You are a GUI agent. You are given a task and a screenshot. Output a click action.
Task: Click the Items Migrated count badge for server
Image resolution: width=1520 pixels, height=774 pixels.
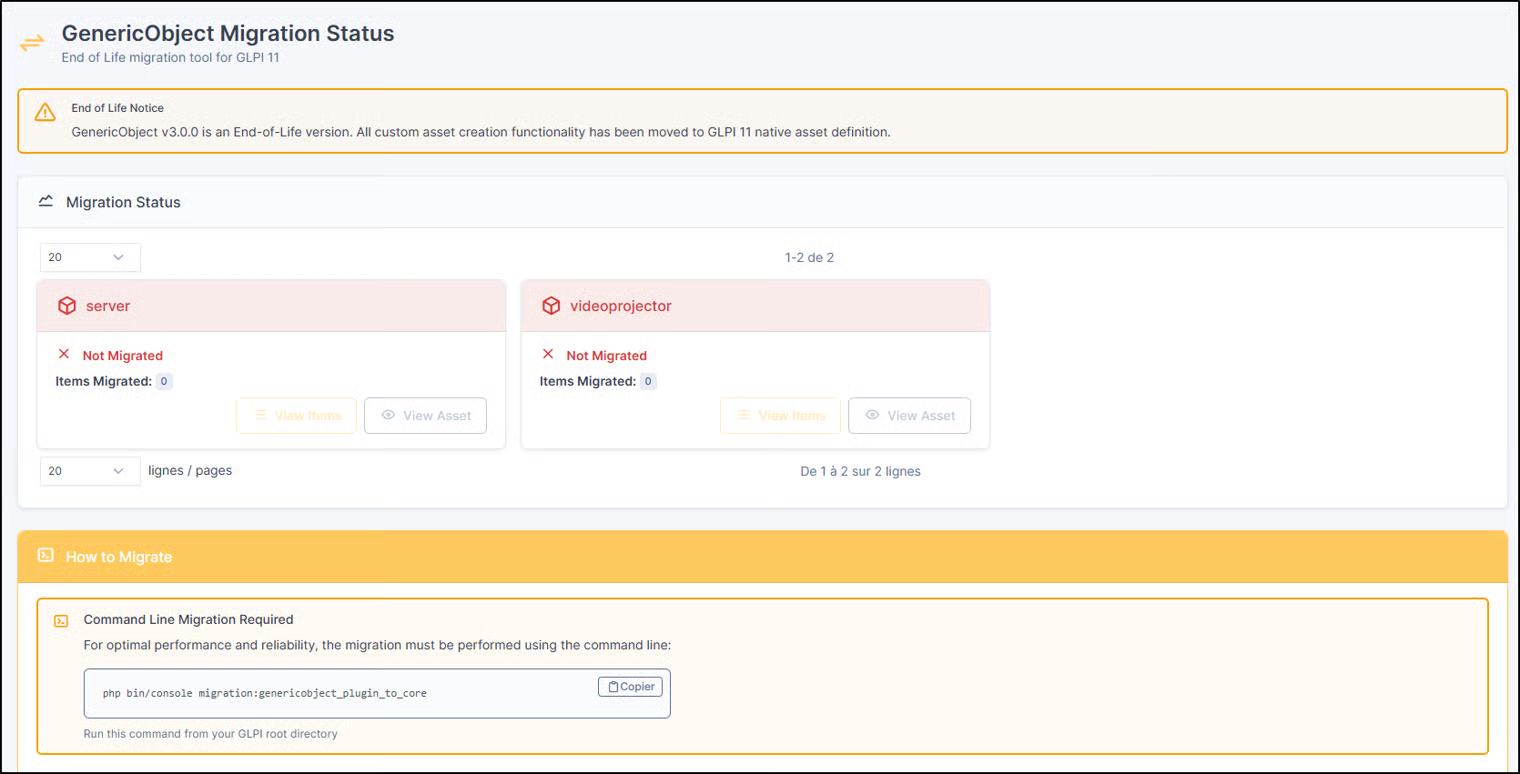pos(164,381)
